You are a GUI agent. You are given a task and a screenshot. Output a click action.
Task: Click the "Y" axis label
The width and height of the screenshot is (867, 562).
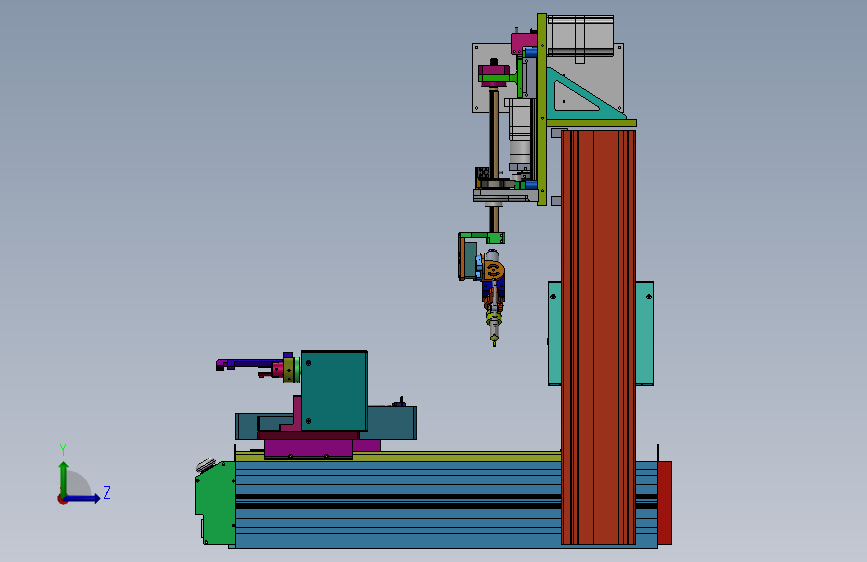coord(63,450)
